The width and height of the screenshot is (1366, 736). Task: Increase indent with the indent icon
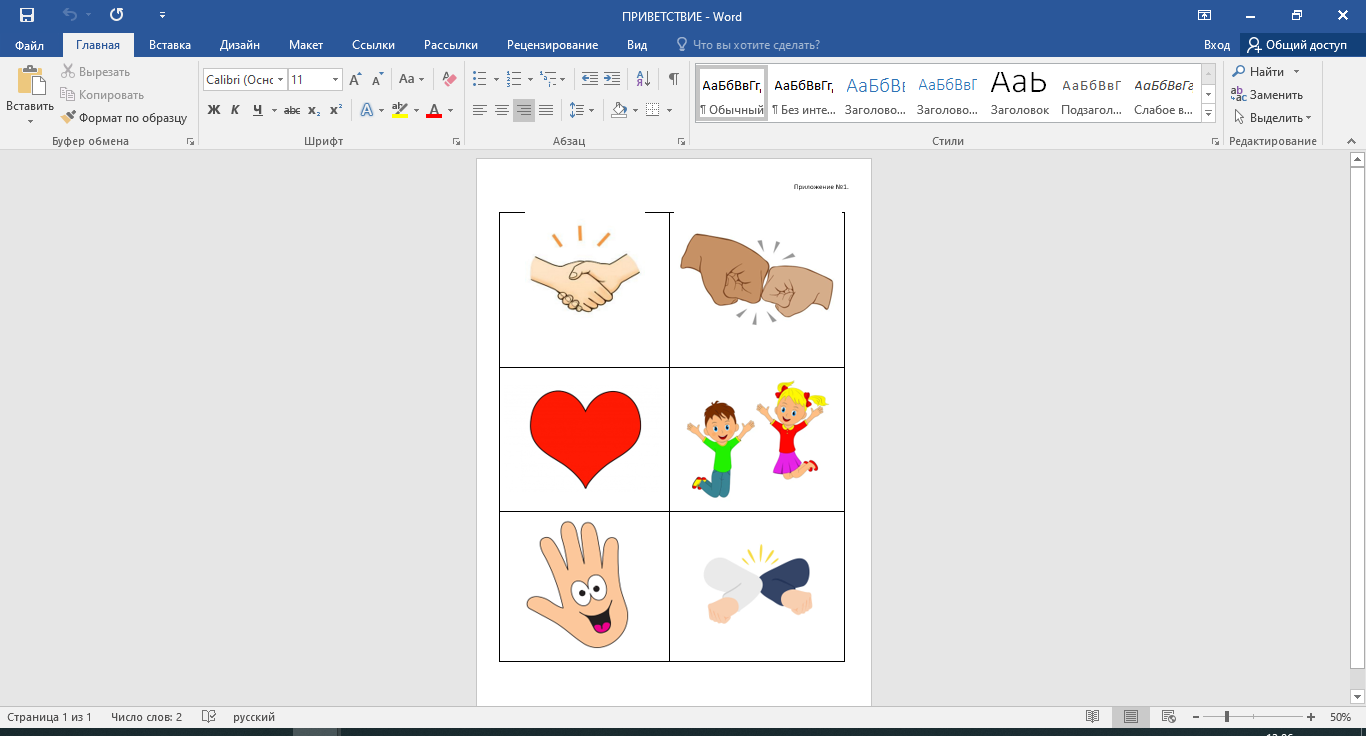tap(611, 79)
